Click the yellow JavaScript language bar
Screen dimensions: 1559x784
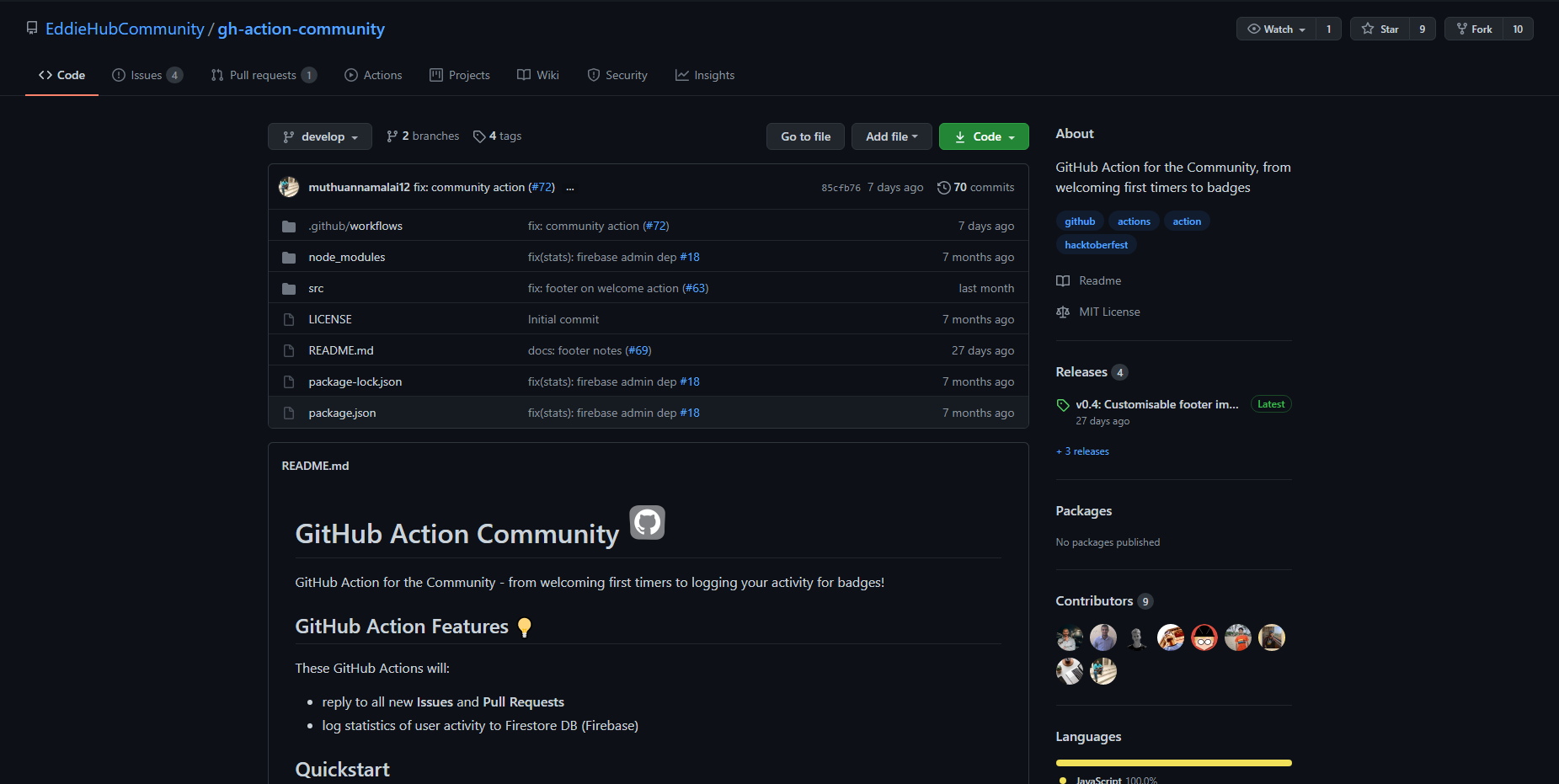[x=1172, y=762]
